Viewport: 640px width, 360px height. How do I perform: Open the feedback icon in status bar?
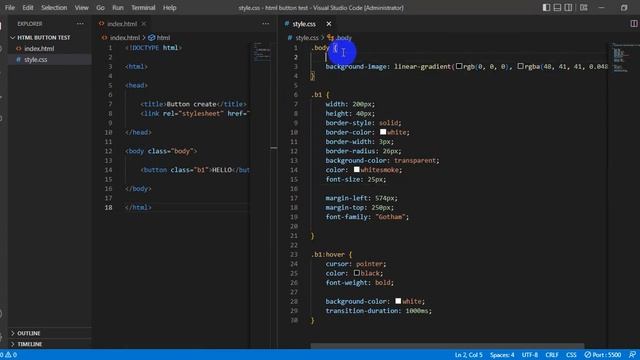click(632, 355)
